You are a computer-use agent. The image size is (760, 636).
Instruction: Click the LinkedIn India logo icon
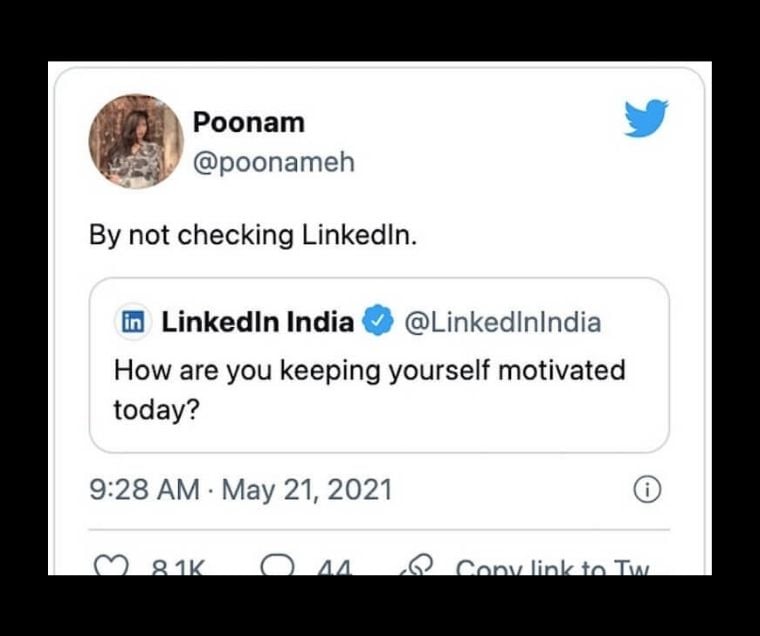pyautogui.click(x=133, y=322)
